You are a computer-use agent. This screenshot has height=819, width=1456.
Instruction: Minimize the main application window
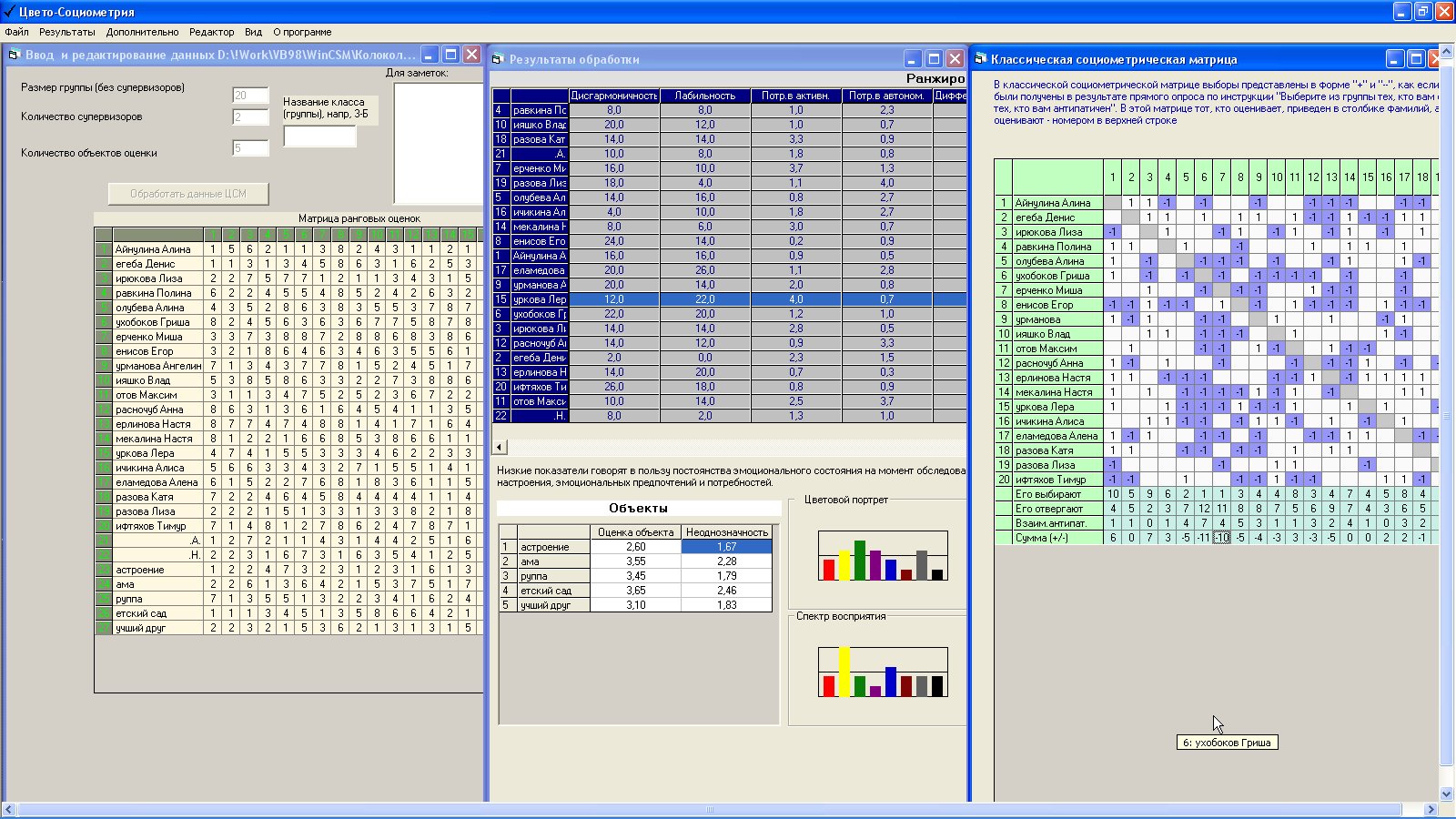coord(1402,12)
